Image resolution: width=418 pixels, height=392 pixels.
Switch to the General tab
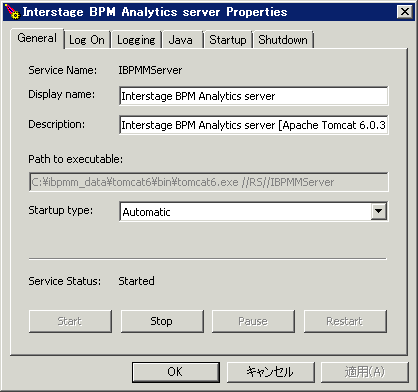[x=37, y=38]
